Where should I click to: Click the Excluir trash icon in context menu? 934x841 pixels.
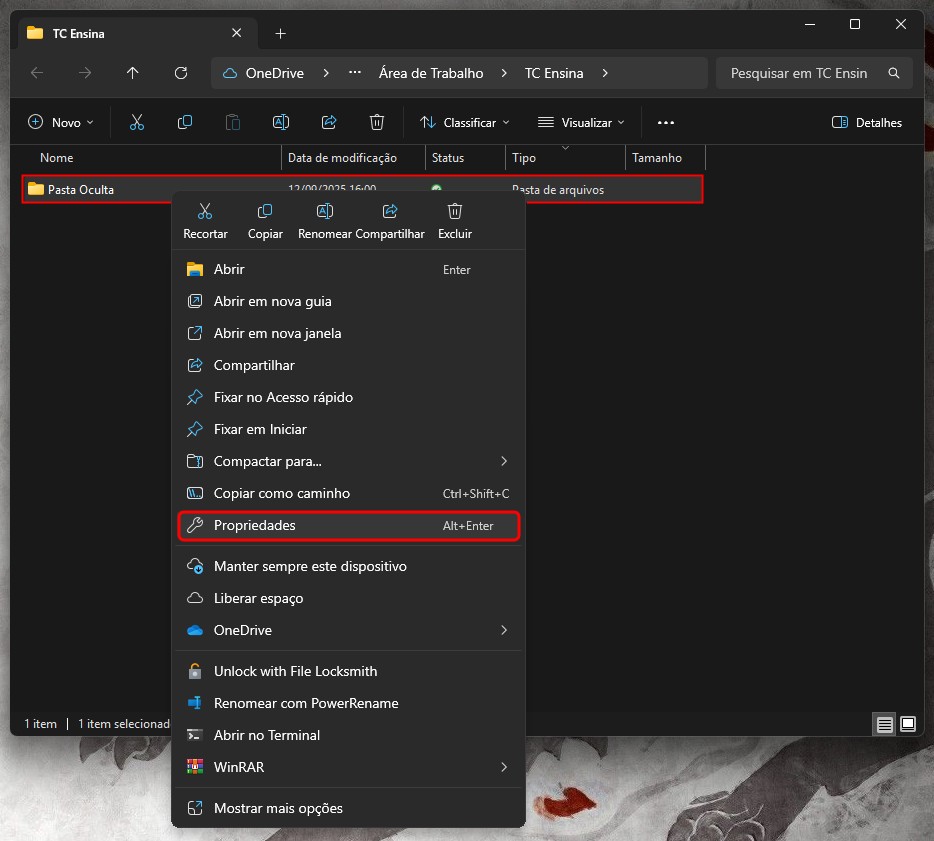(455, 212)
